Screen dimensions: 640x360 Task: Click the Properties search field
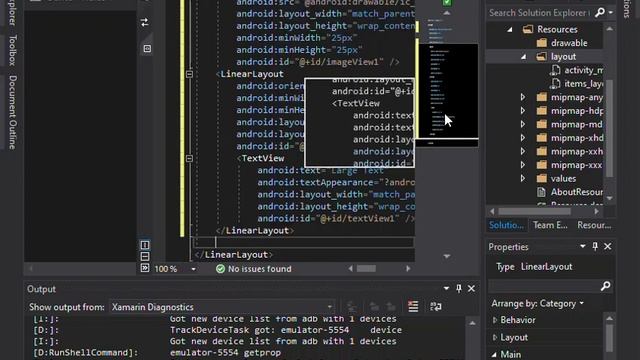544,286
